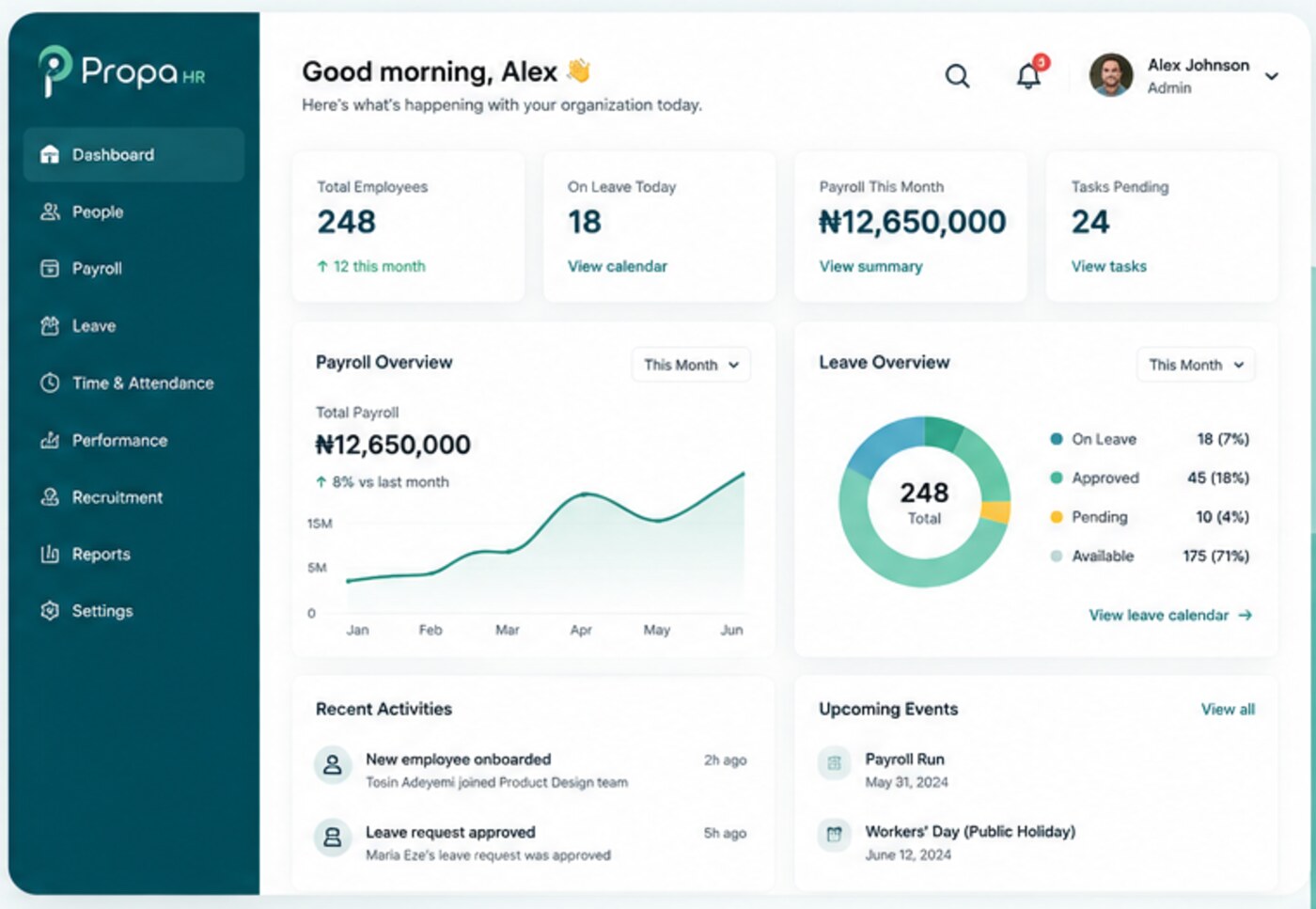
Task: Click the 'New employee onboarded' activity title
Action: pos(458,760)
